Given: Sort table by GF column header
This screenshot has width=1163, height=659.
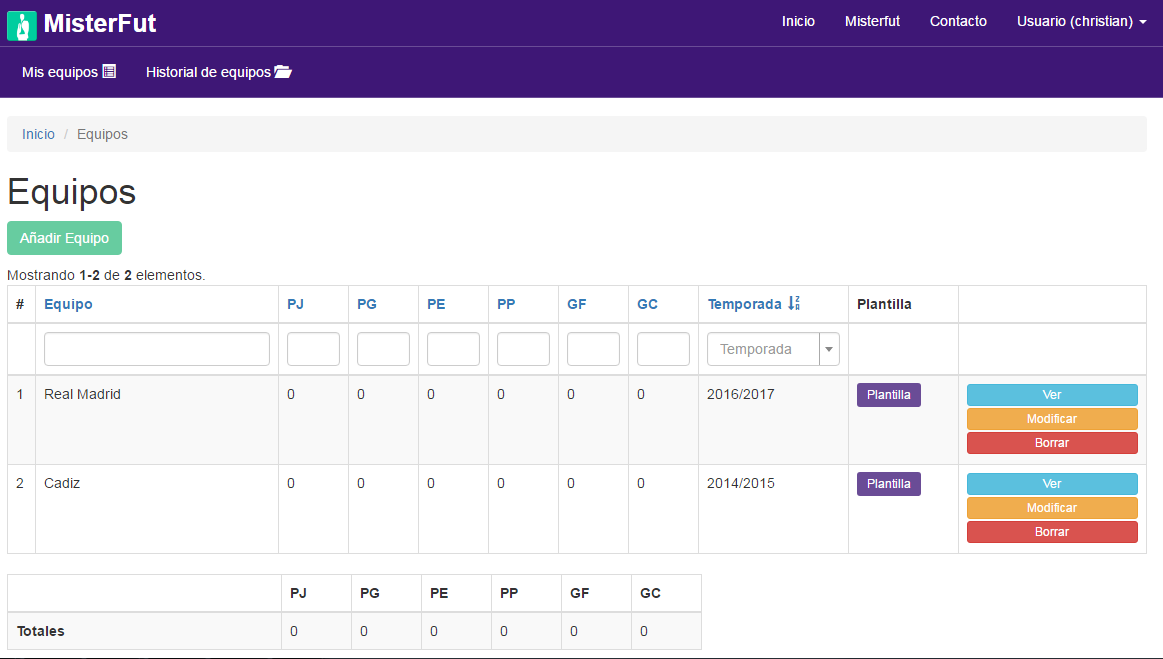Looking at the screenshot, I should (576, 304).
